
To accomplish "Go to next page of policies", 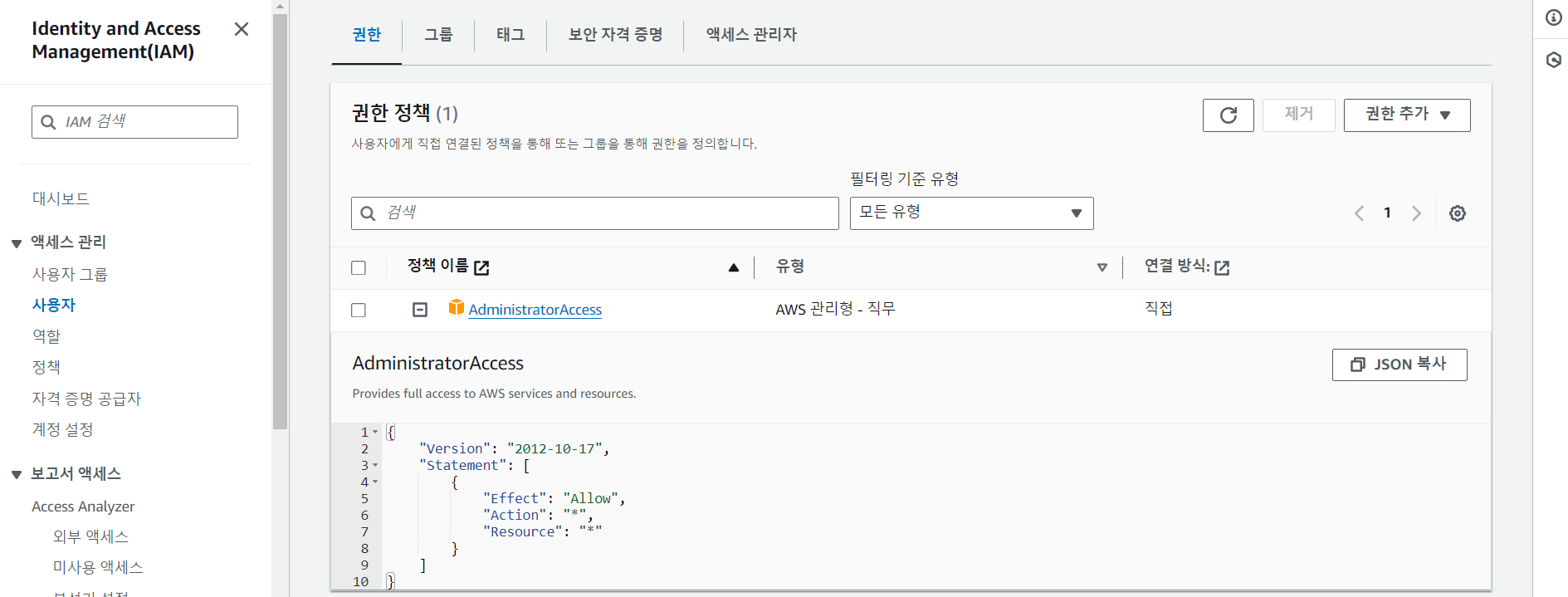I will coord(1416,213).
